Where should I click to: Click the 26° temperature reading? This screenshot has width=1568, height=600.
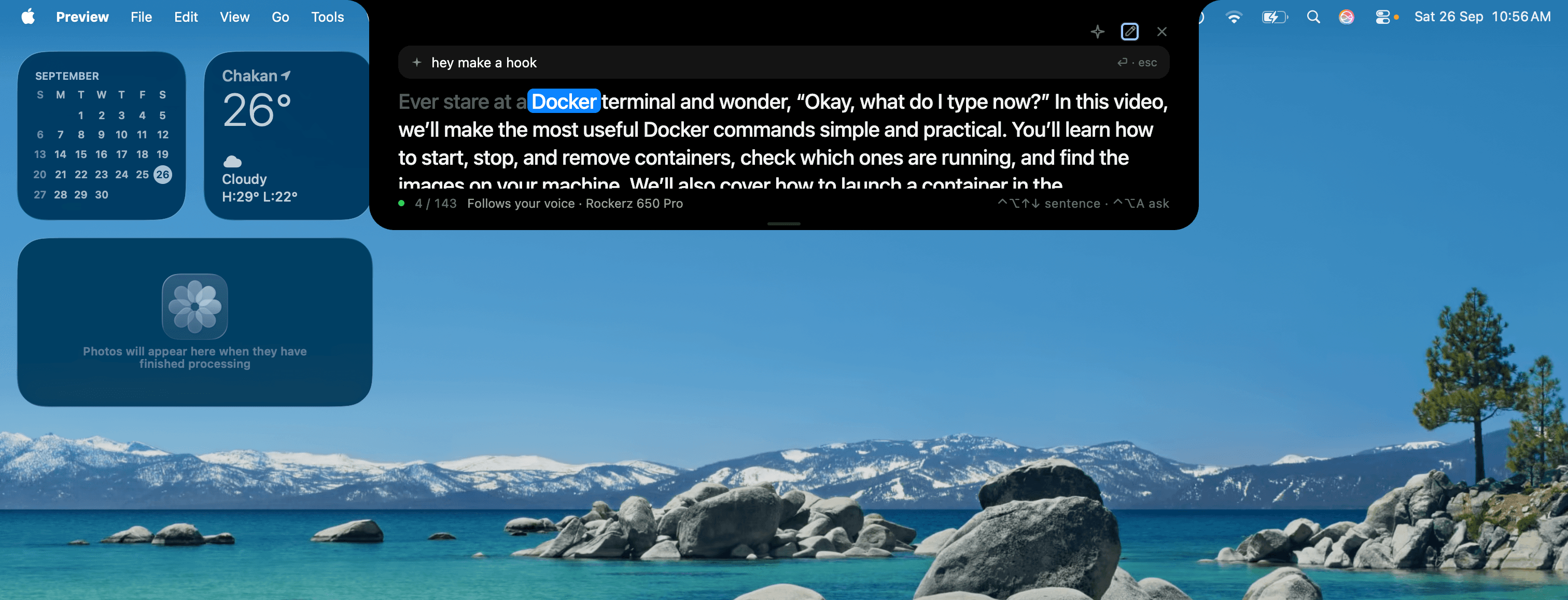coord(257,111)
